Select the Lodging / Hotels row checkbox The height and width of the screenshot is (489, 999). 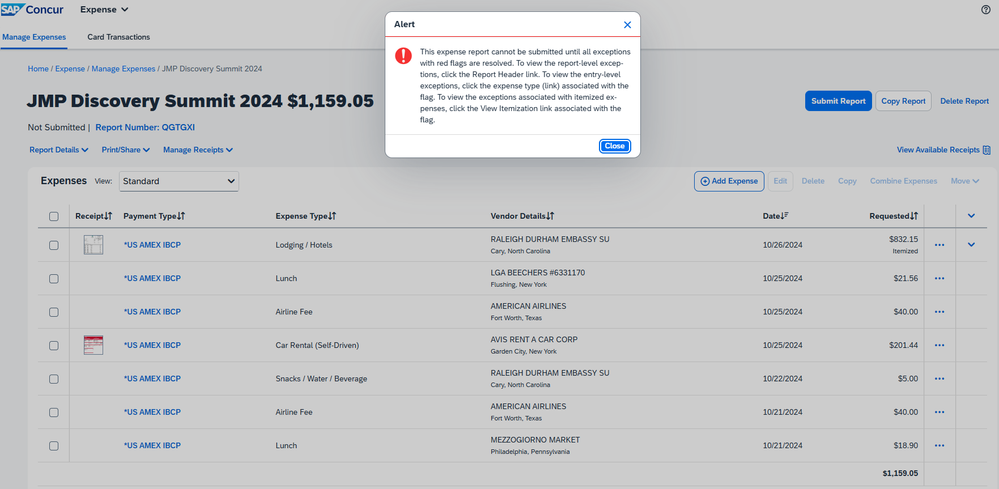pyautogui.click(x=54, y=245)
